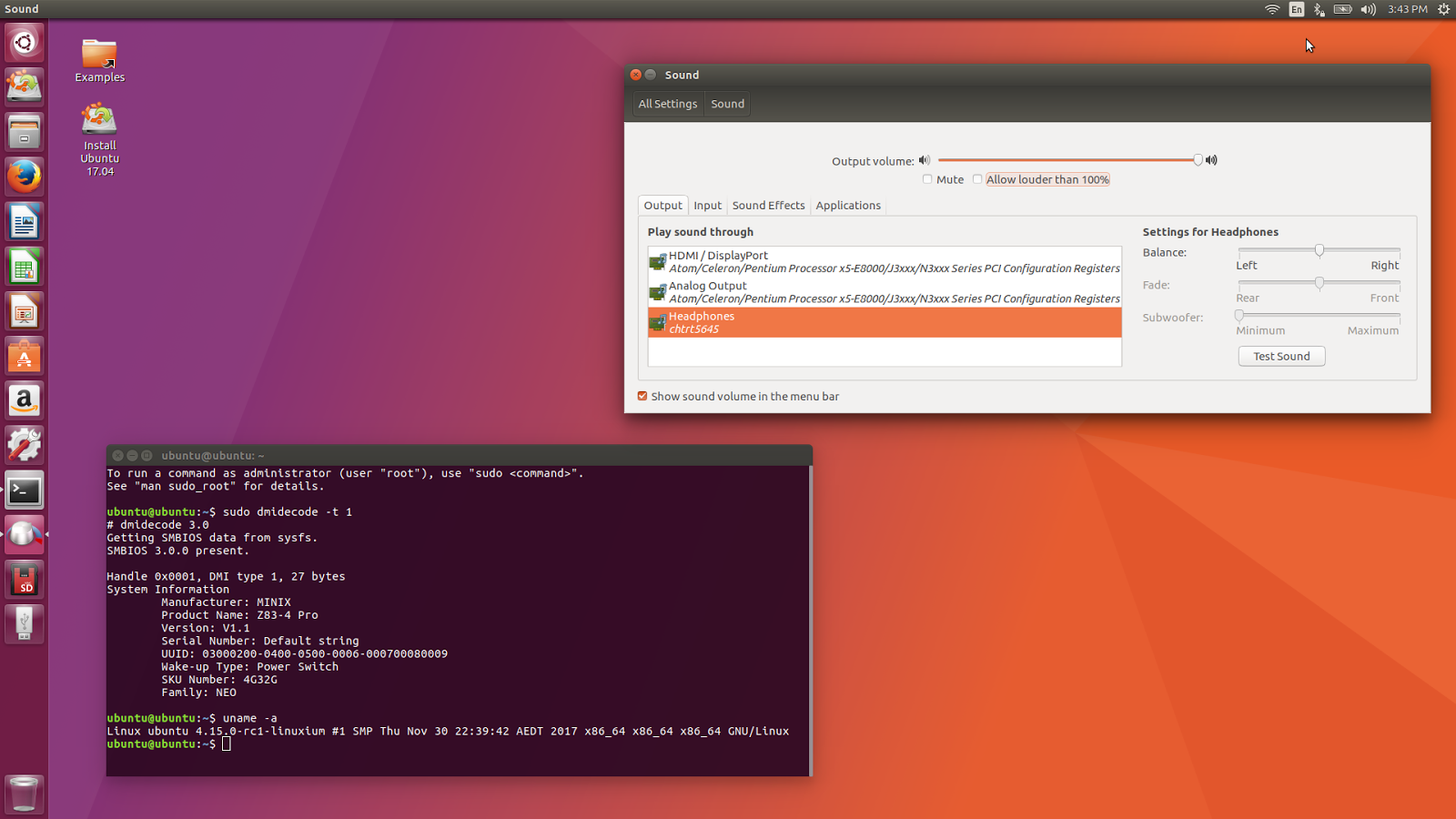Image resolution: width=1456 pixels, height=819 pixels.
Task: Close the terminal window
Action: [117, 455]
